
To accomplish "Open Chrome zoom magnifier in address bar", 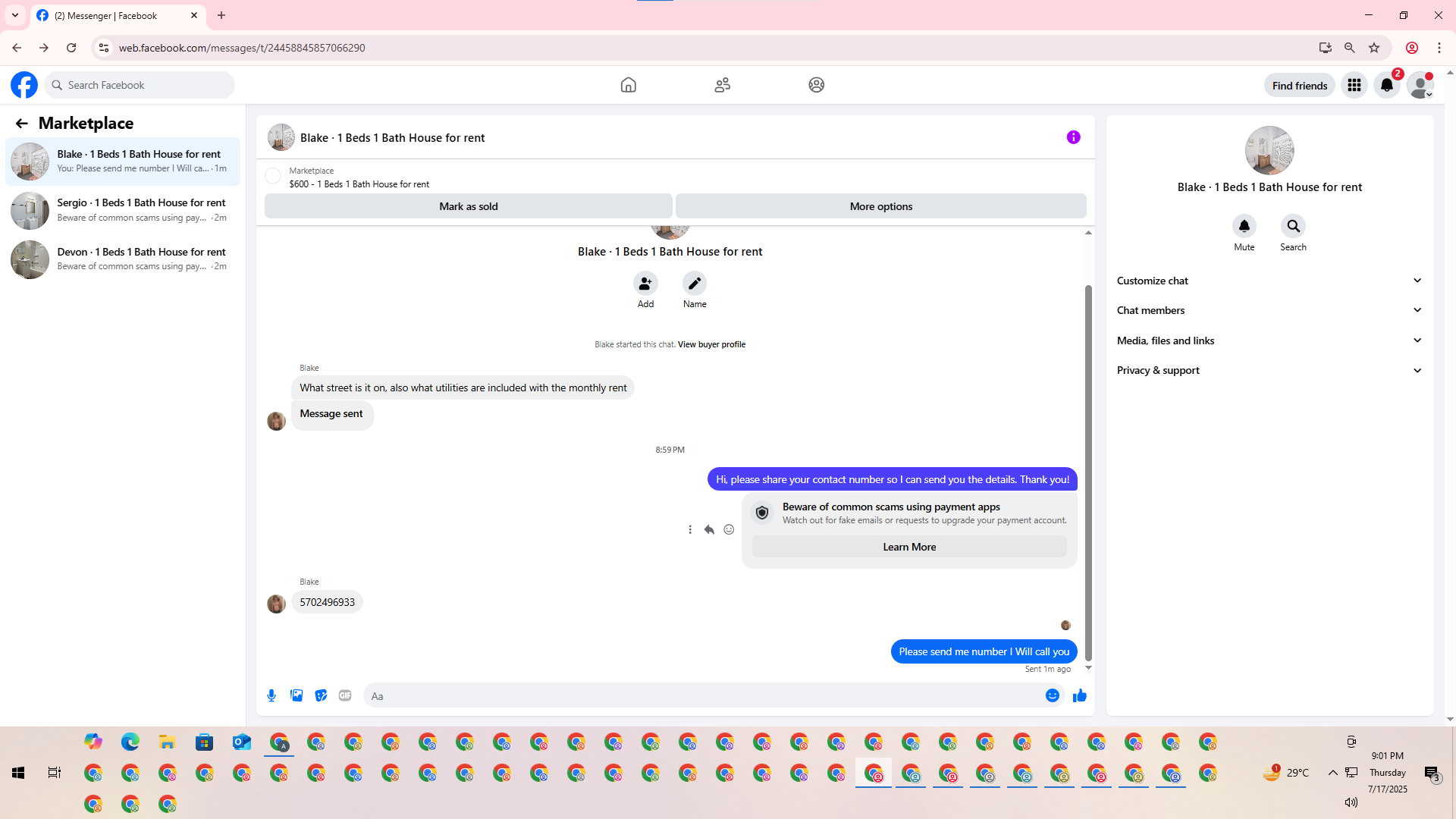I will coord(1350,48).
